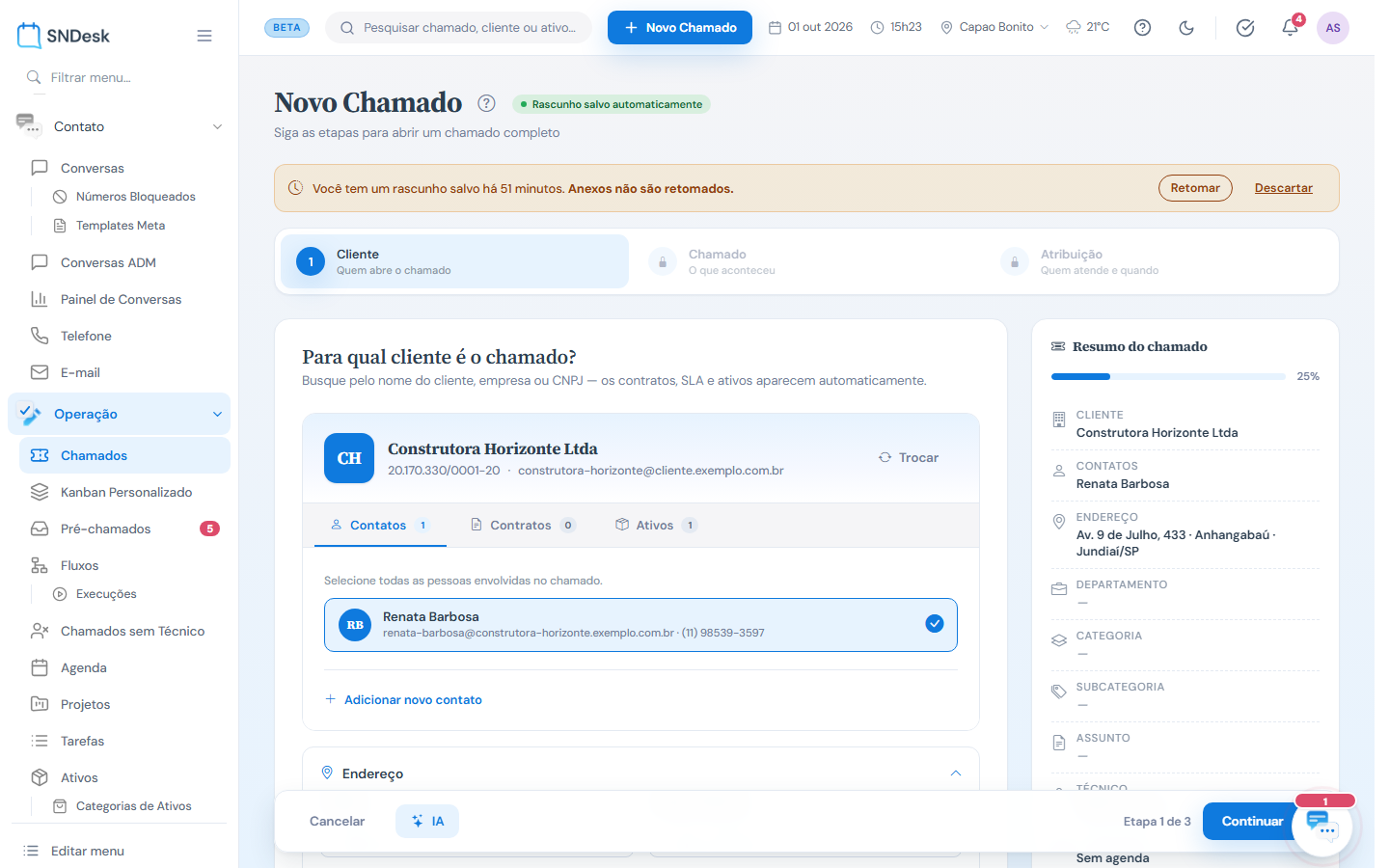Screen dimensions: 1389x868
Task: Open Capao Bonito location dropdown
Action: [994, 27]
